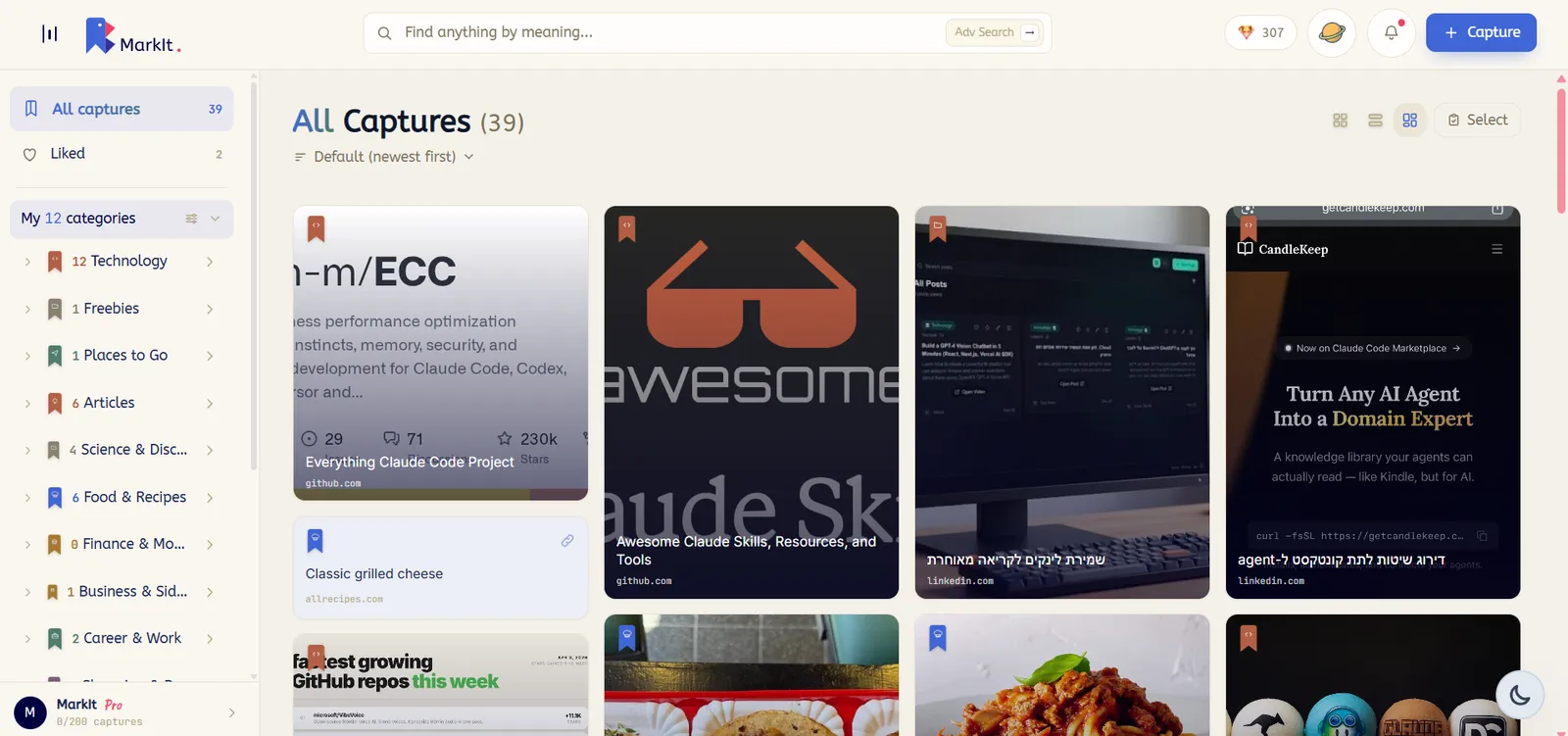Image resolution: width=1568 pixels, height=736 pixels.
Task: Expand the Technology tree arrow on the left
Action: click(27, 262)
